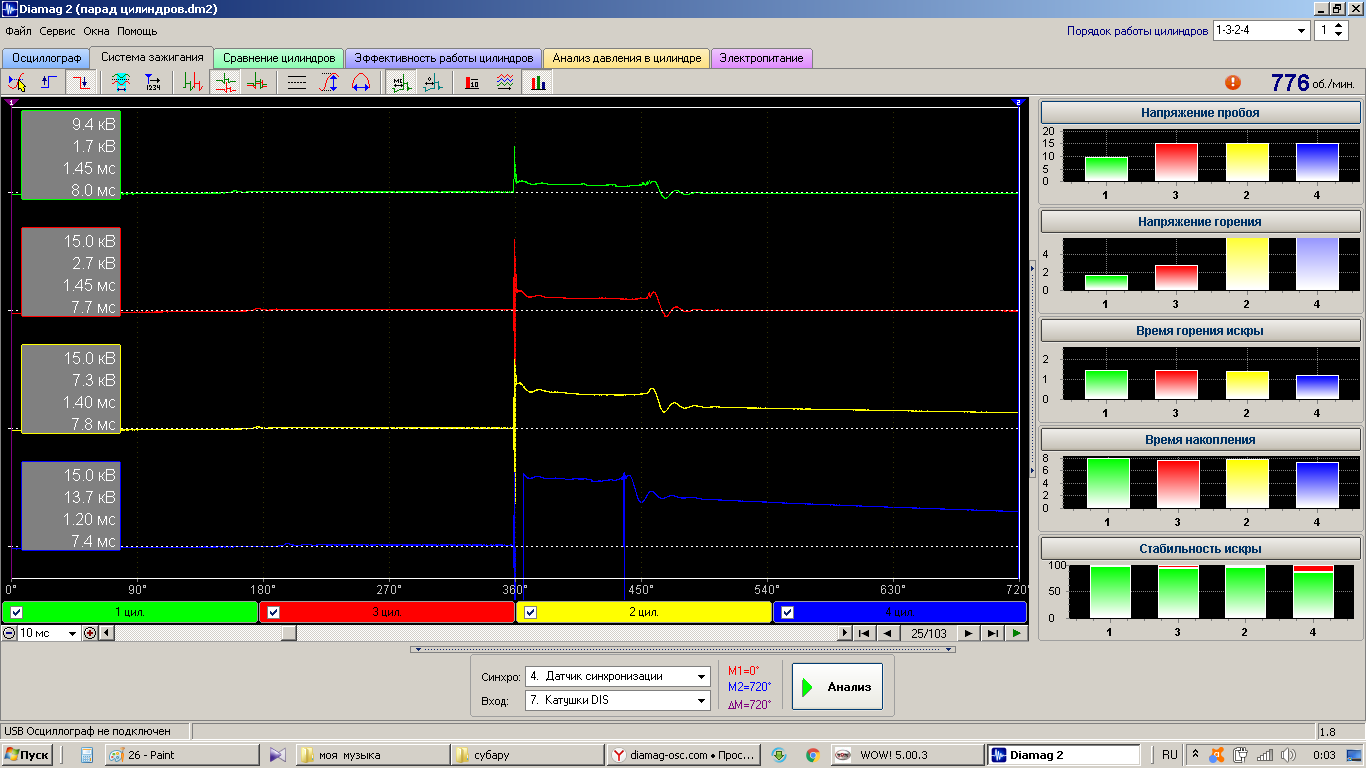
Task: Open the Пуск start menu
Action: pyautogui.click(x=28, y=755)
